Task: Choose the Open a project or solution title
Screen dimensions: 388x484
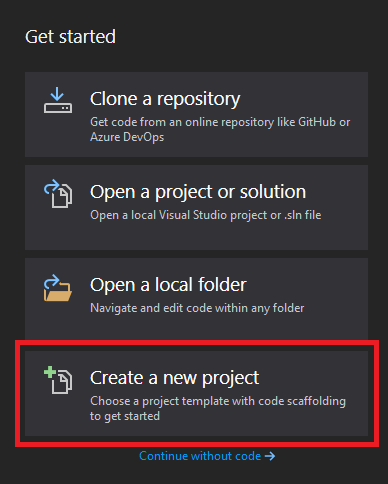Action: [x=198, y=192]
